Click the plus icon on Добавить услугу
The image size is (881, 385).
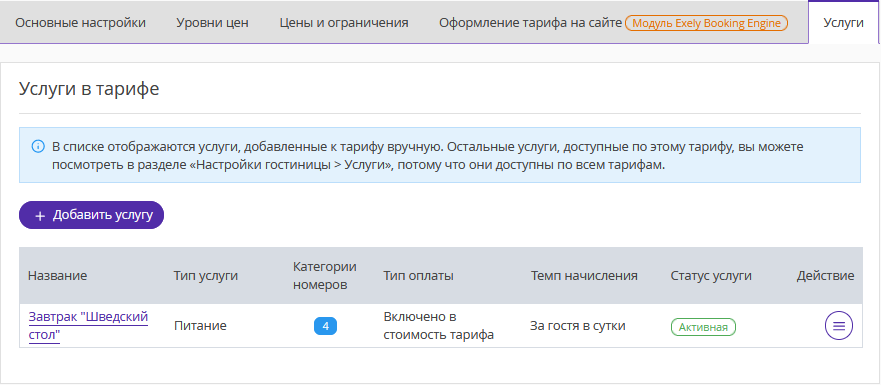(39, 216)
